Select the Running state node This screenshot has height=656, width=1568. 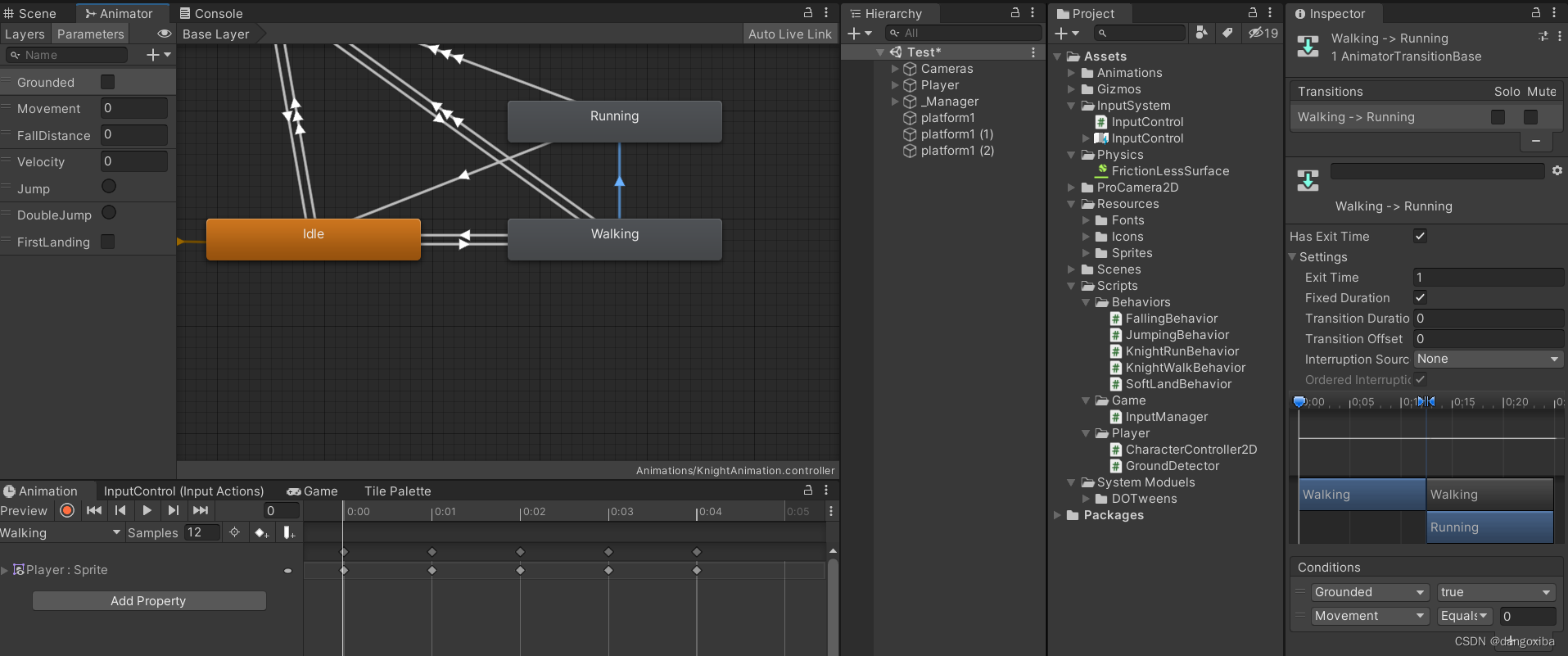click(615, 121)
